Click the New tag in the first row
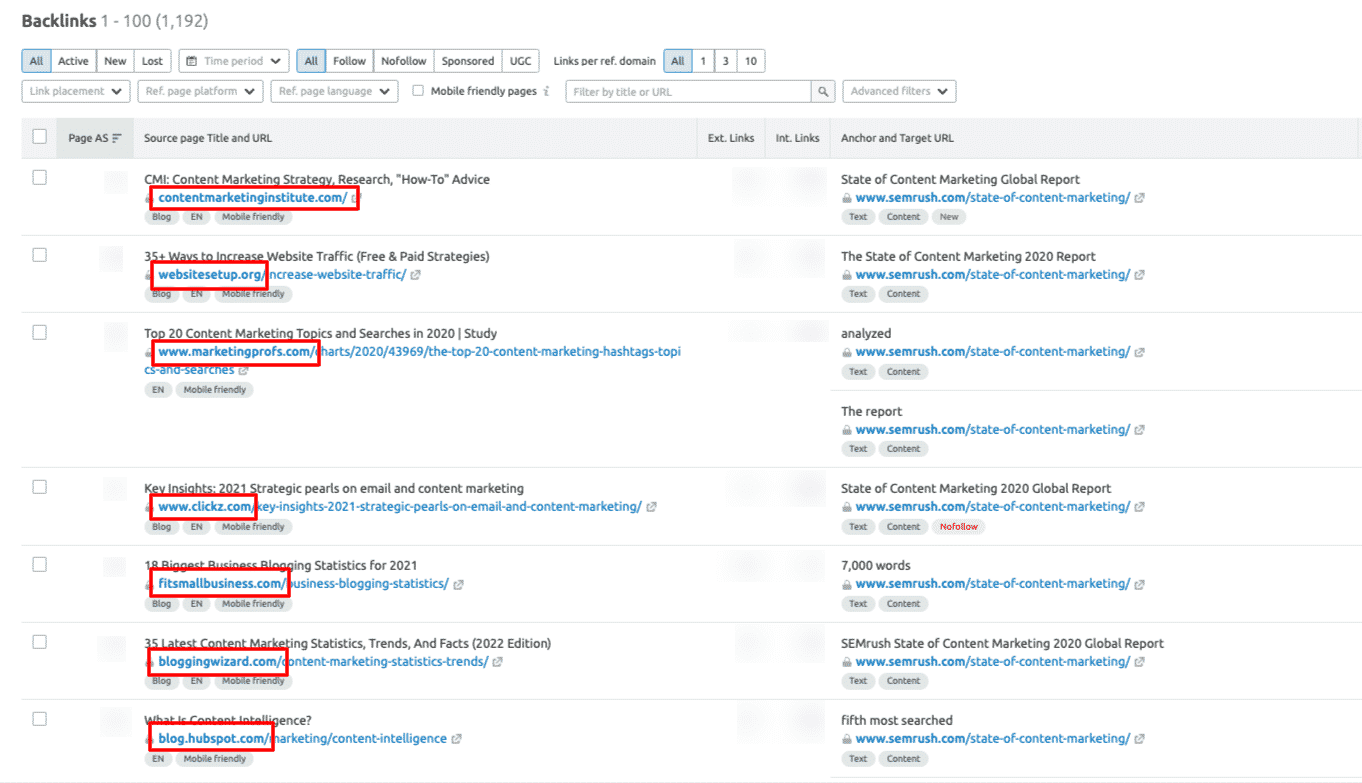1362x783 pixels. (949, 217)
